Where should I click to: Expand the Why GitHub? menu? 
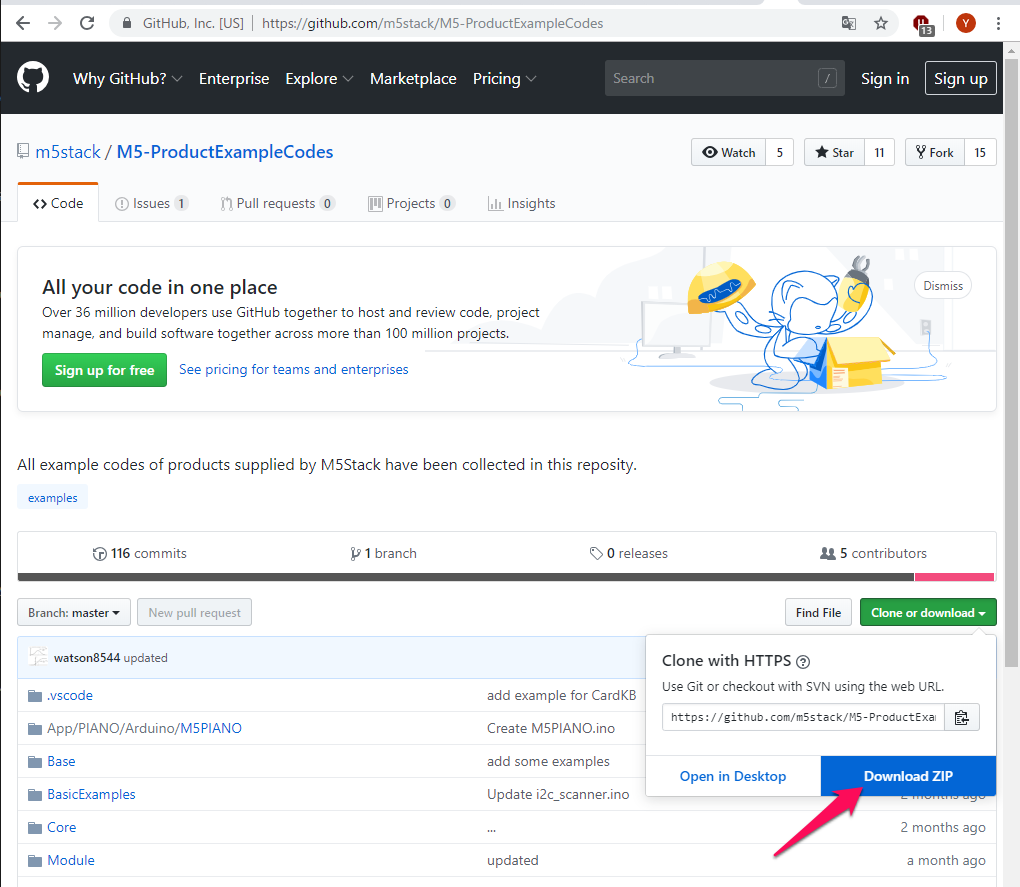[127, 78]
